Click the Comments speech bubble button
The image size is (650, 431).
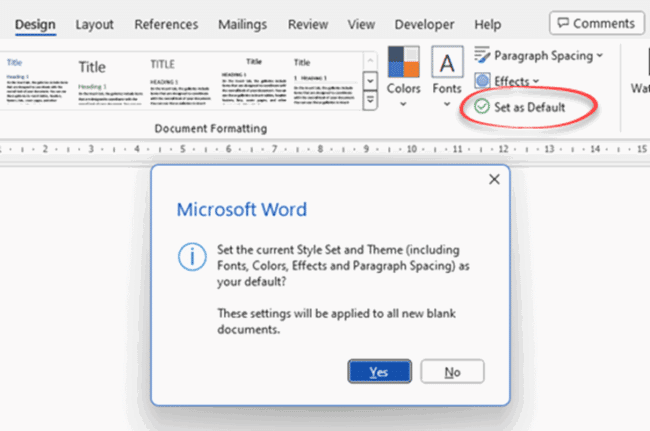596,23
